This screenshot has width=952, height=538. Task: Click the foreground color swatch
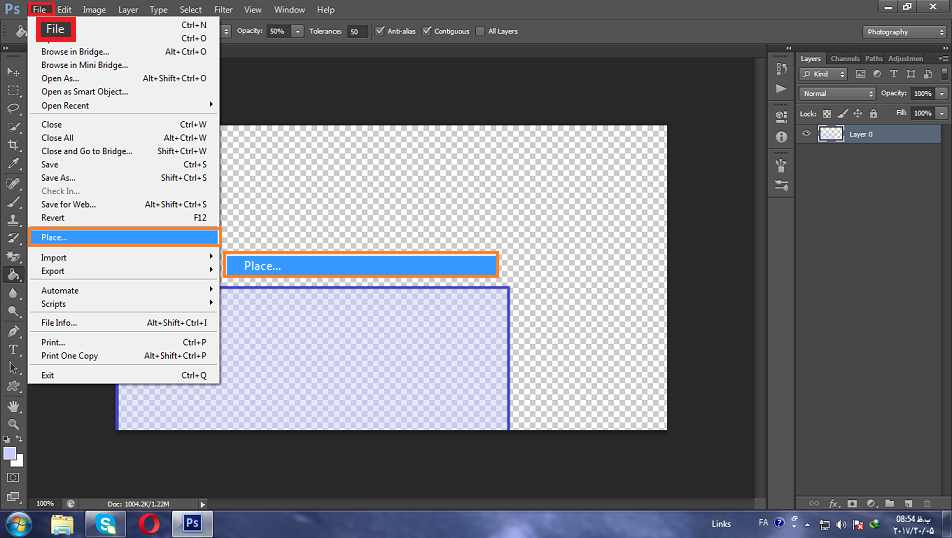[9, 454]
